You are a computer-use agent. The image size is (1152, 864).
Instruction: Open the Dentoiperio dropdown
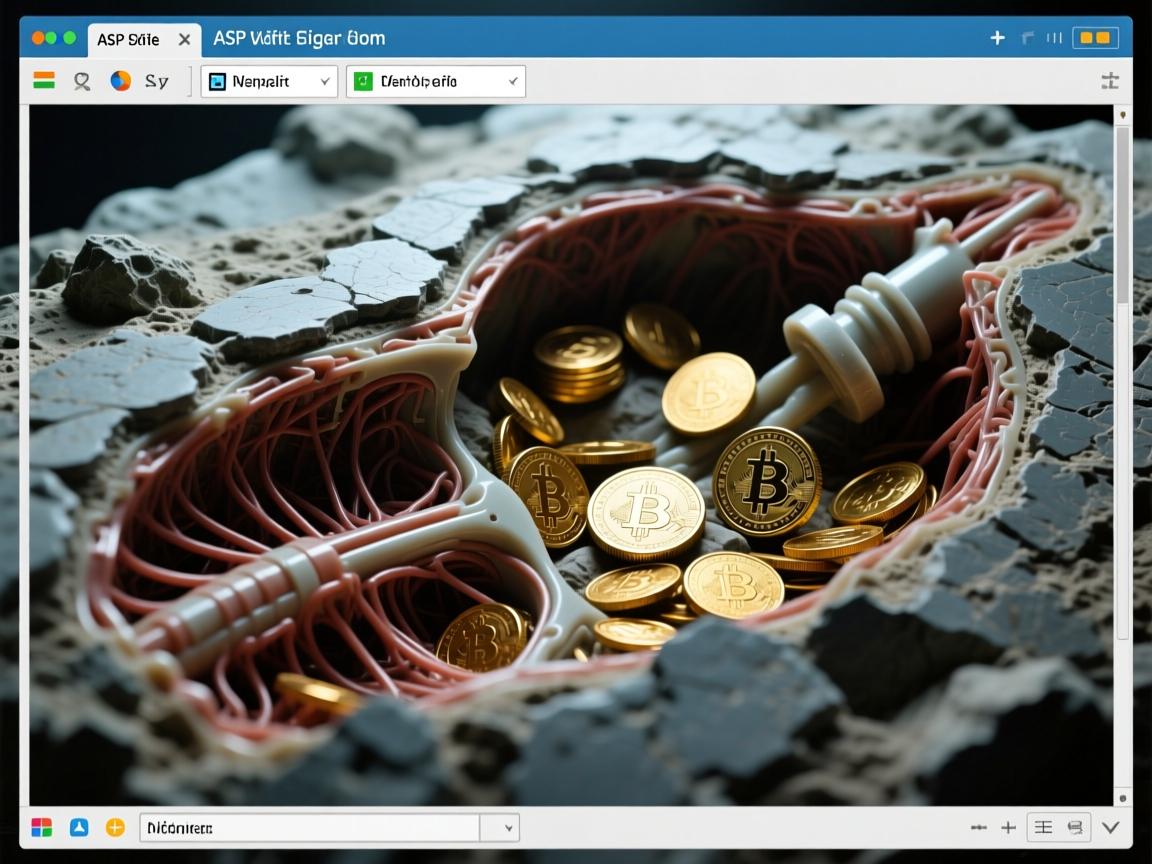tap(435, 82)
